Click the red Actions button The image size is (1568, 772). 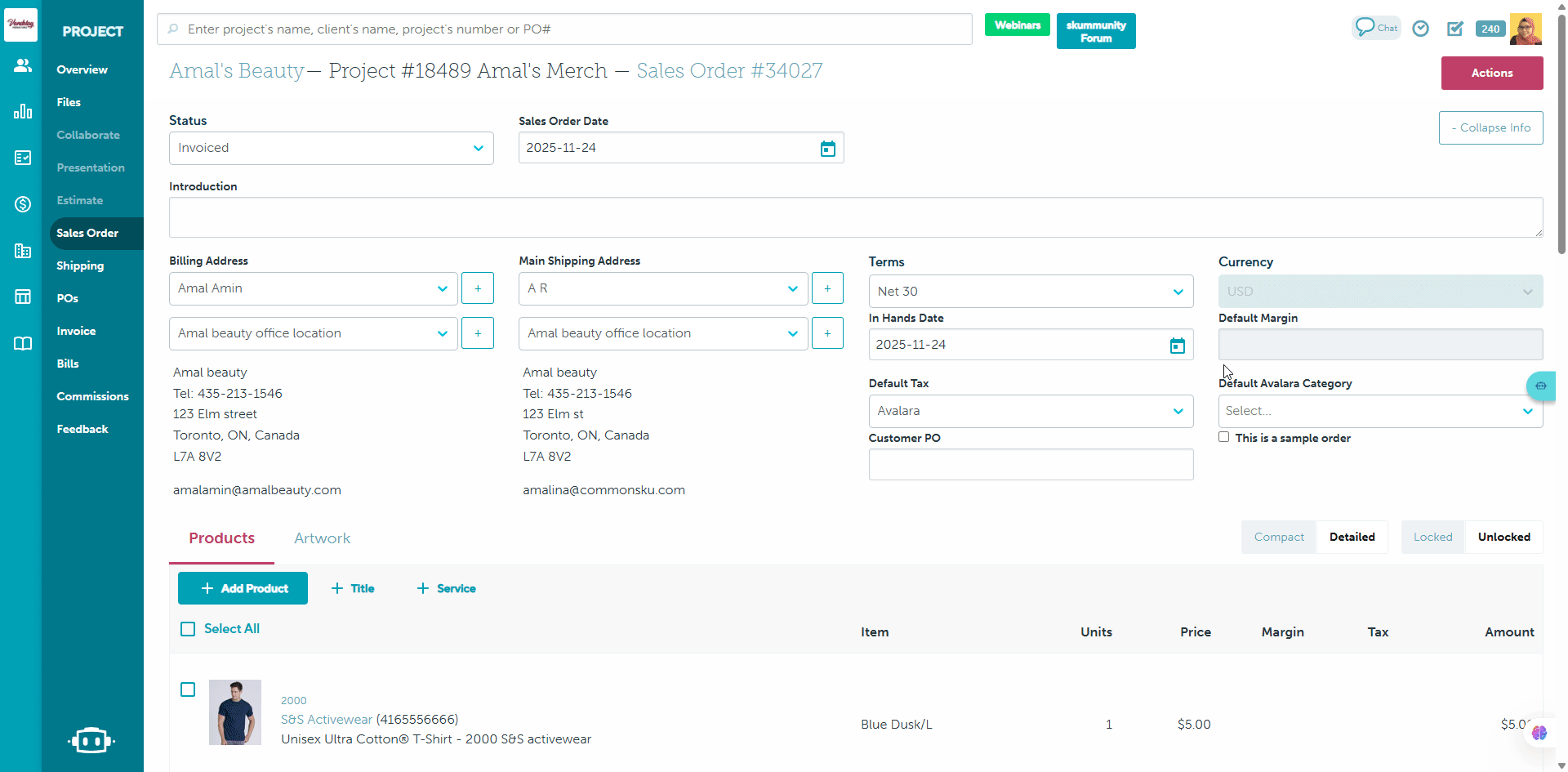[x=1491, y=73]
